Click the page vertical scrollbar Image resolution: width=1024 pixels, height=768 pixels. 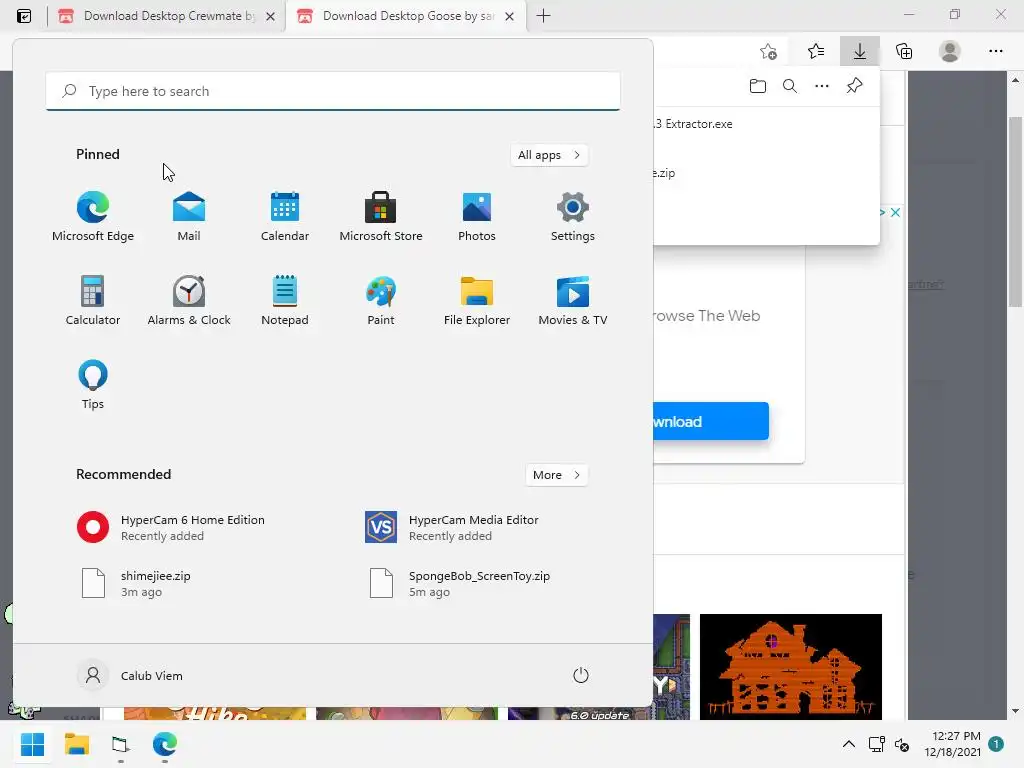point(1015,212)
